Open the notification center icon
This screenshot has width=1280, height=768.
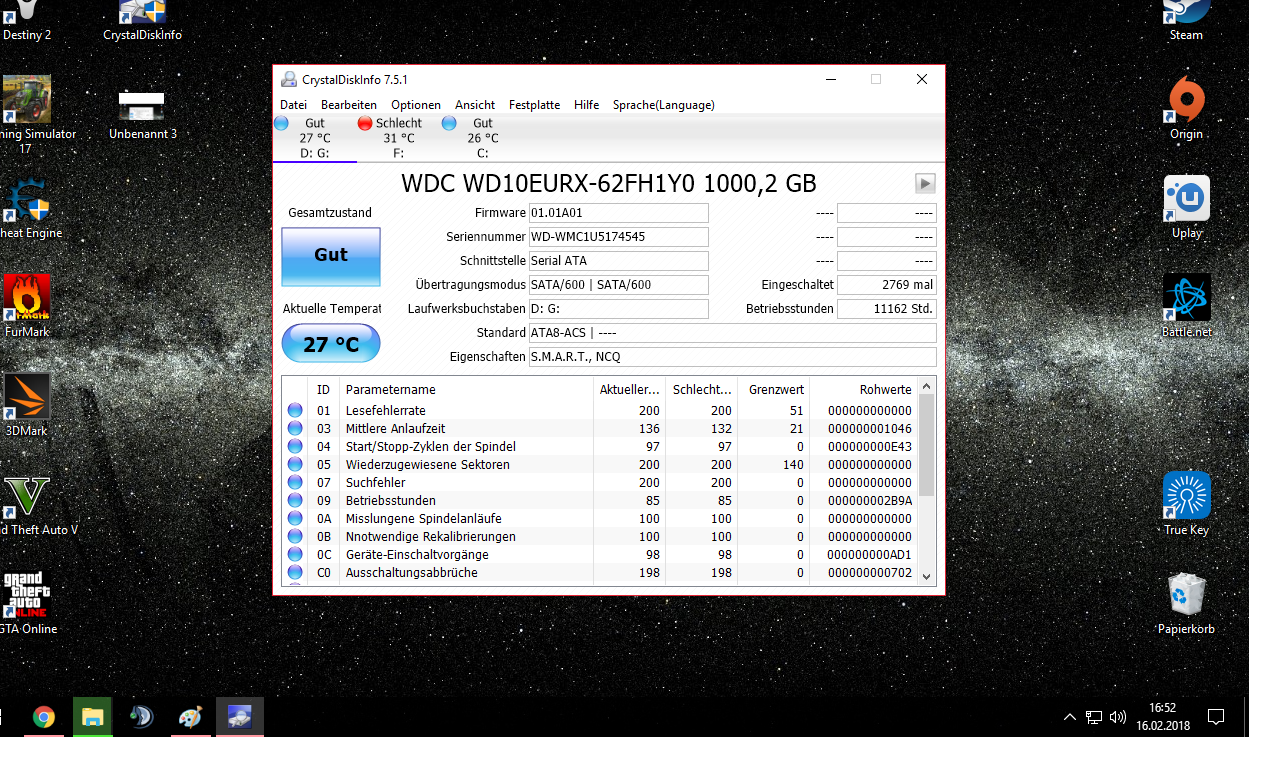click(x=1216, y=717)
